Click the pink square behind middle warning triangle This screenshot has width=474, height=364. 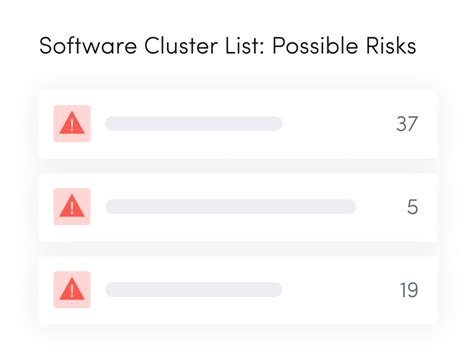tap(72, 207)
